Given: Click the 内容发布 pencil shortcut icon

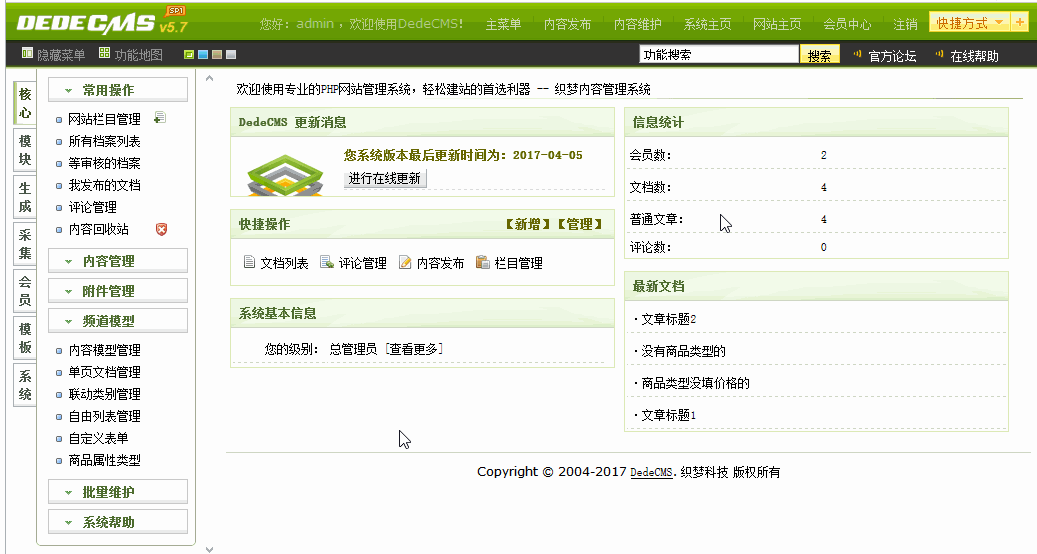Looking at the screenshot, I should 405,263.
